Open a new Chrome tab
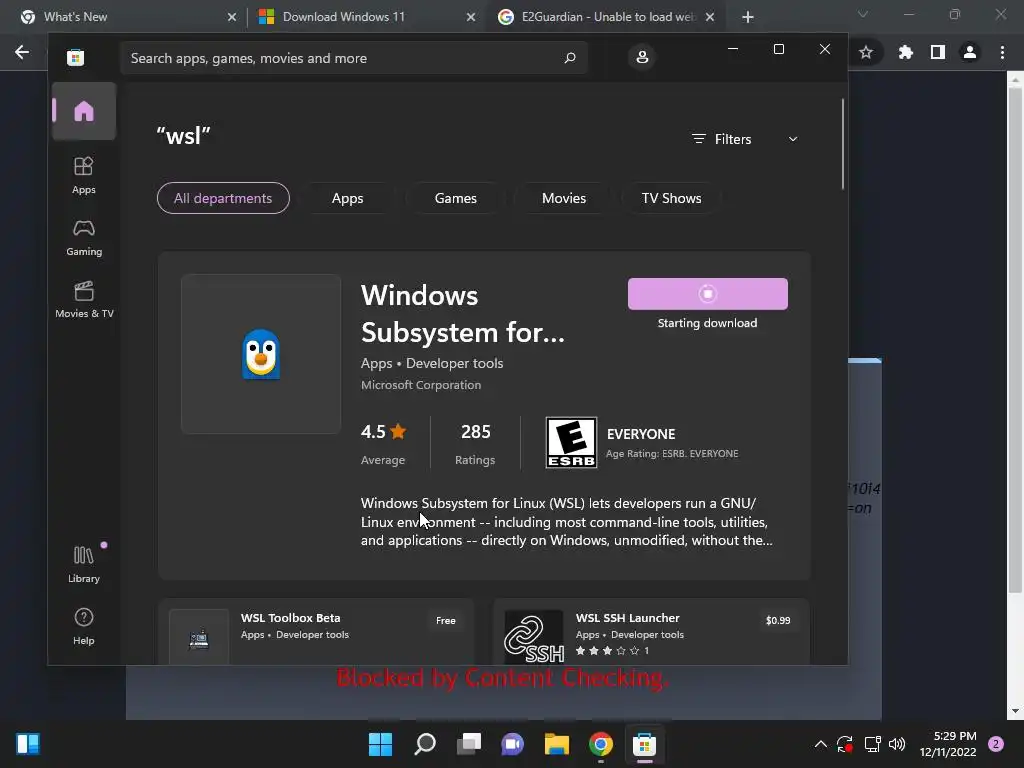 [748, 17]
